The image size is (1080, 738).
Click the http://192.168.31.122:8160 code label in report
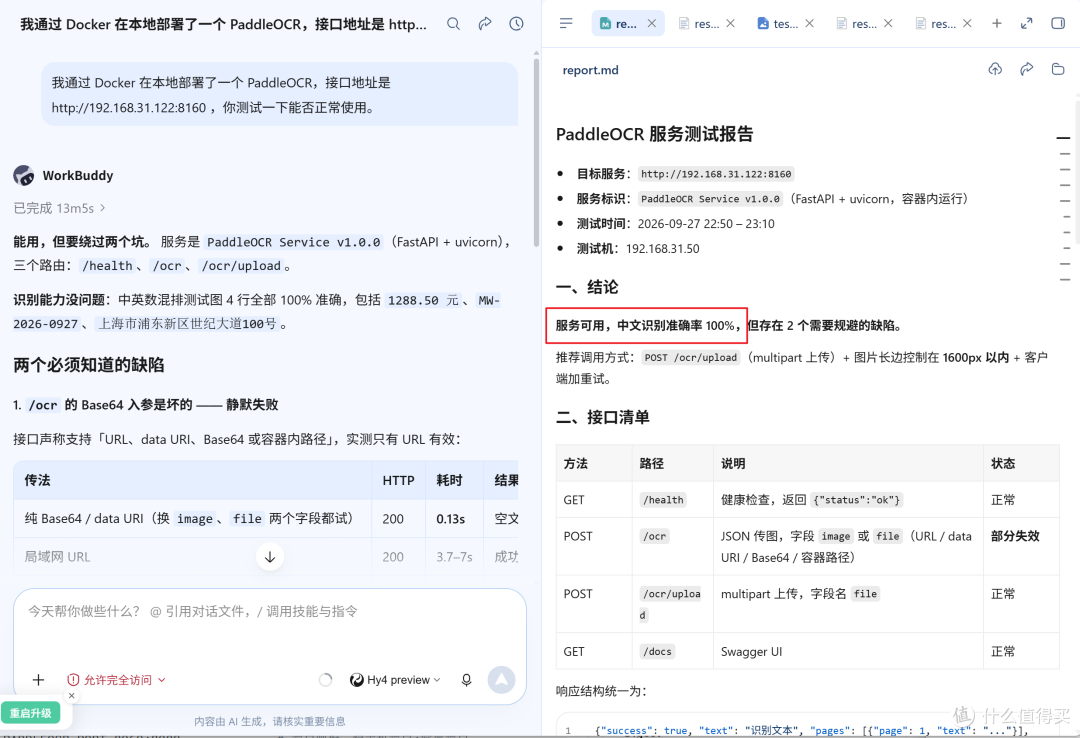[x=716, y=174]
